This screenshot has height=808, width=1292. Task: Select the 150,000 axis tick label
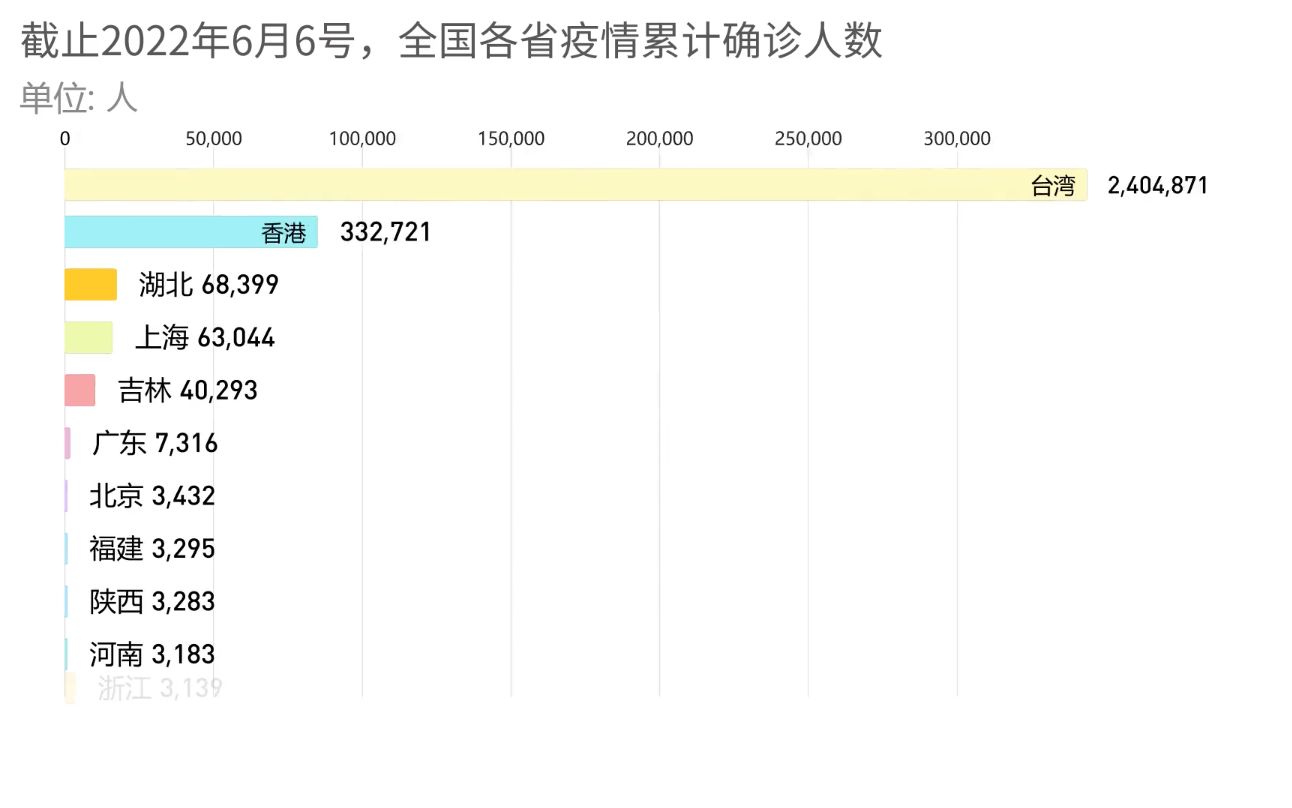[x=512, y=139]
